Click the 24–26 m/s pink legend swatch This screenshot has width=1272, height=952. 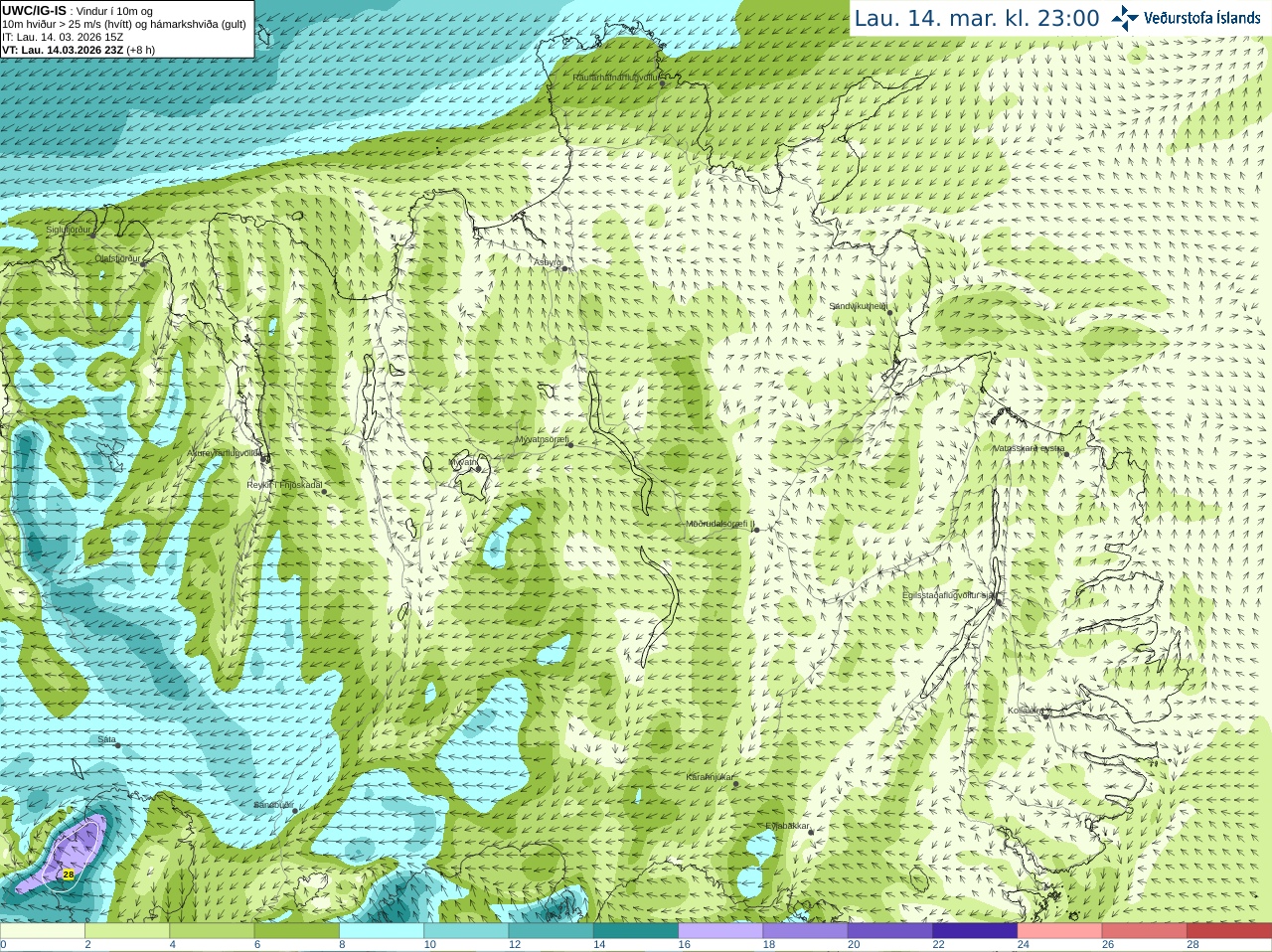(x=1058, y=931)
